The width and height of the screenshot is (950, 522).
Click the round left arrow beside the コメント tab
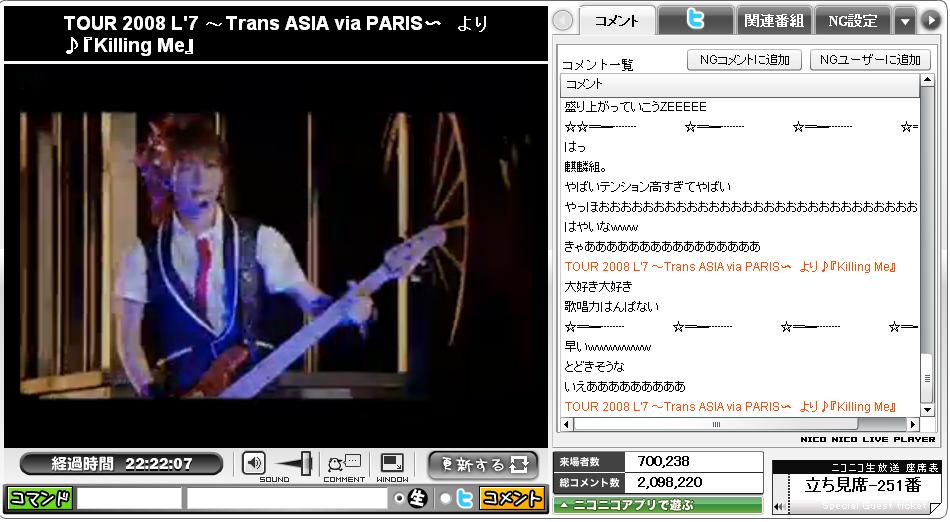(563, 21)
